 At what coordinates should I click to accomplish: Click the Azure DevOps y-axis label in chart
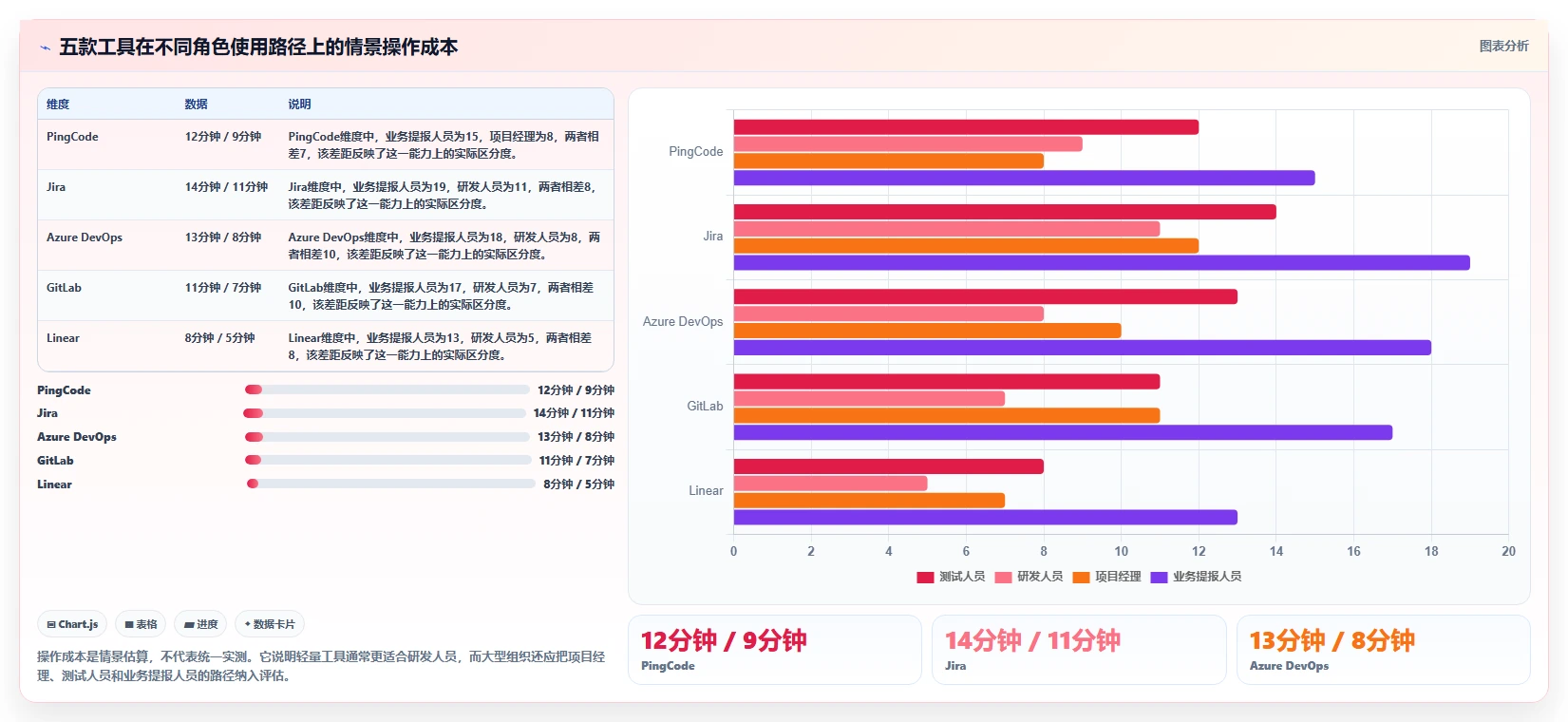(683, 322)
